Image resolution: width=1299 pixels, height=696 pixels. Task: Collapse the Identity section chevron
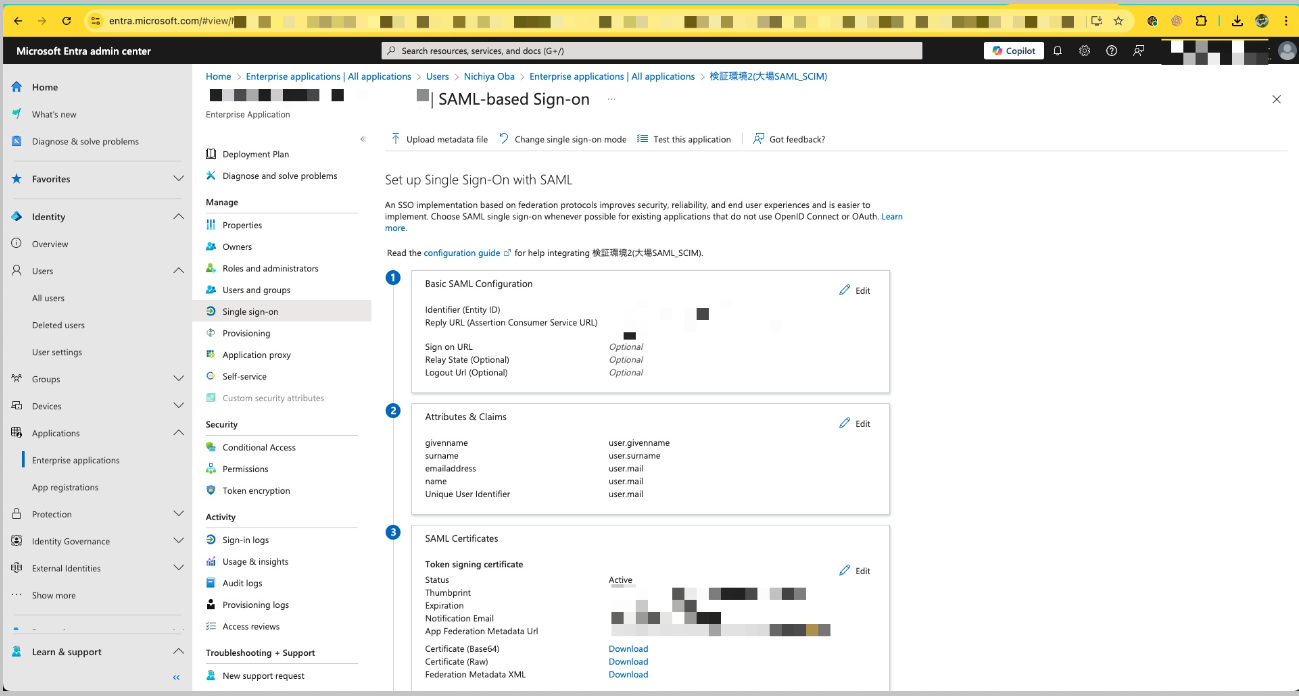(179, 216)
